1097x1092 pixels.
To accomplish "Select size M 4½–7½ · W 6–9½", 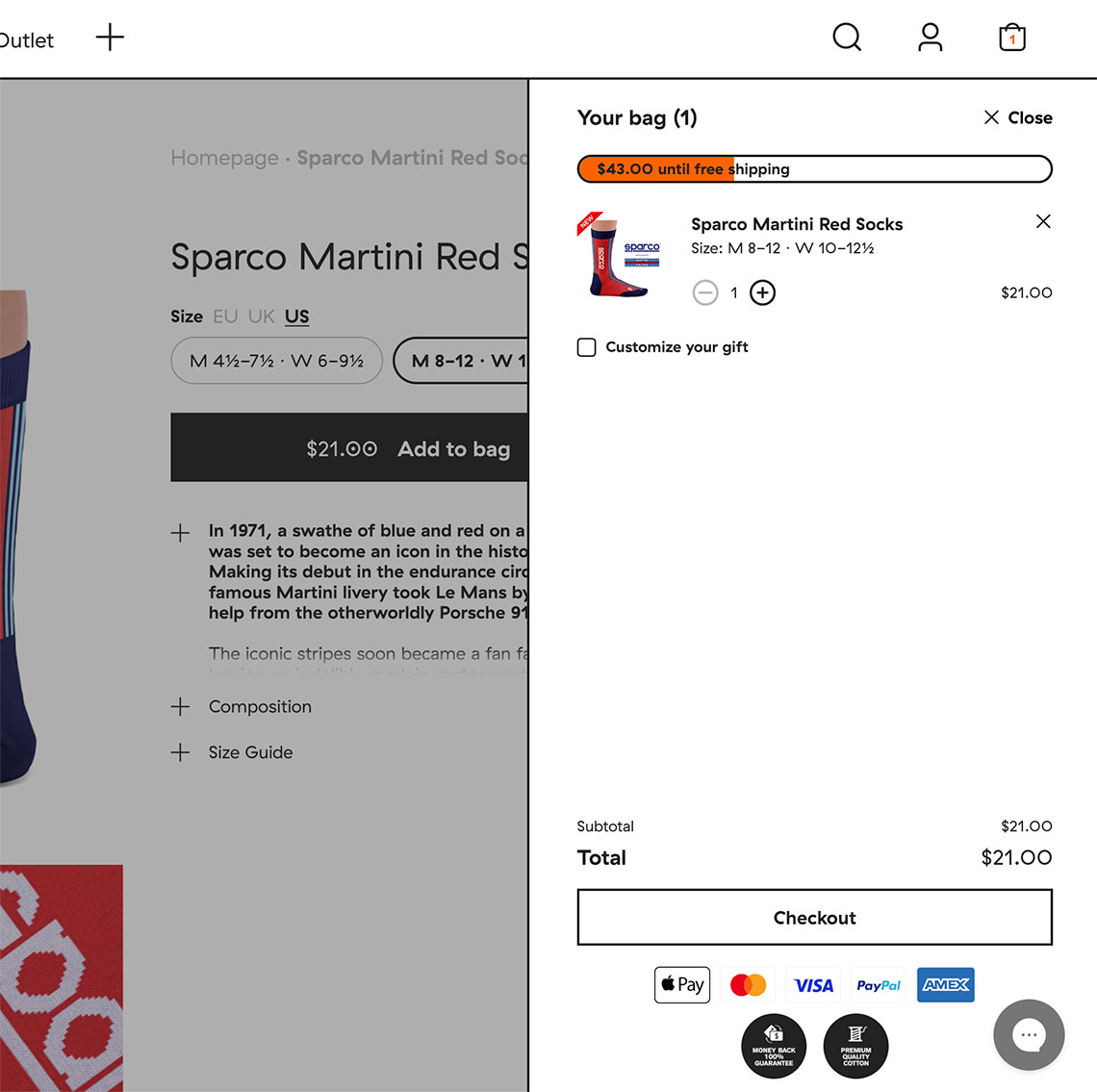I will click(277, 361).
